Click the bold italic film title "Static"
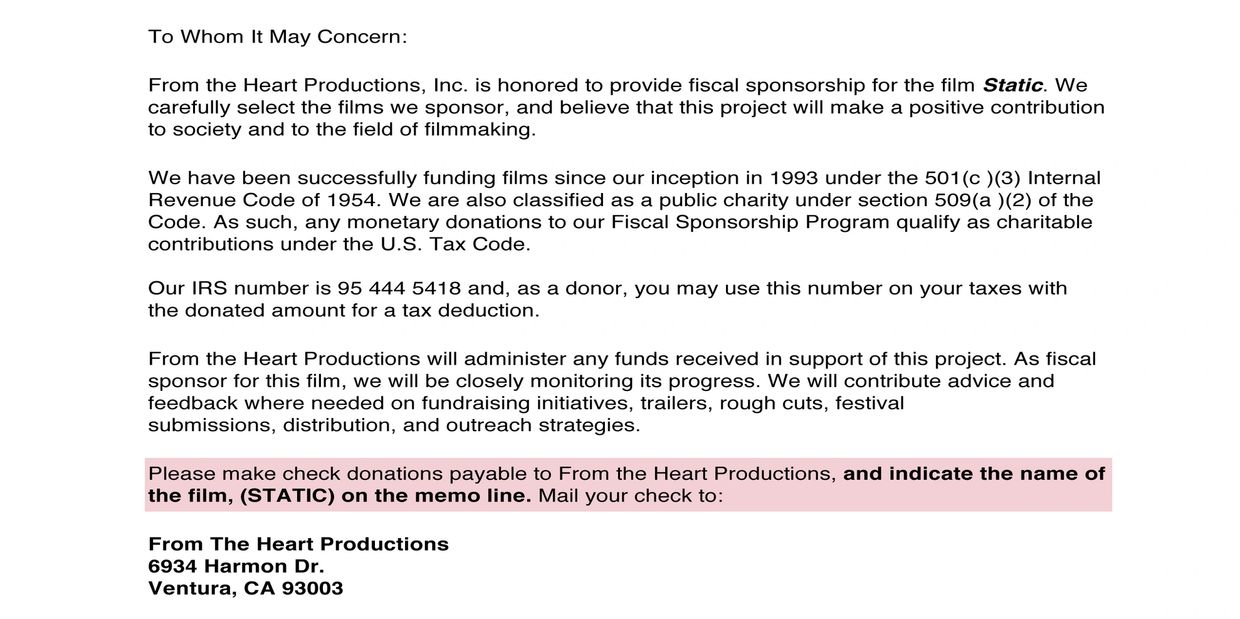 [1012, 86]
